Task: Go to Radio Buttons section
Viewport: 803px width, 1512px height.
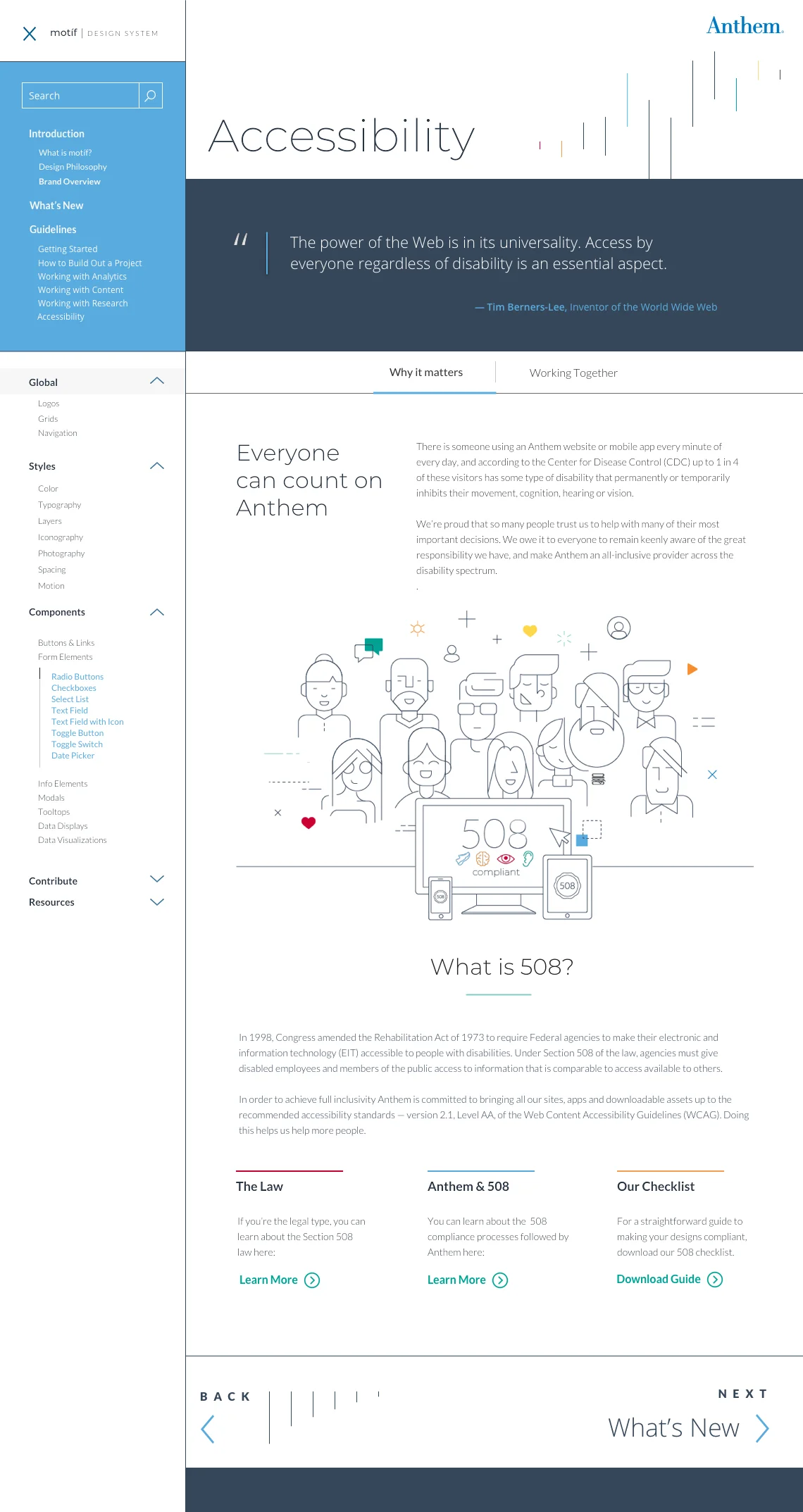Action: coord(77,677)
